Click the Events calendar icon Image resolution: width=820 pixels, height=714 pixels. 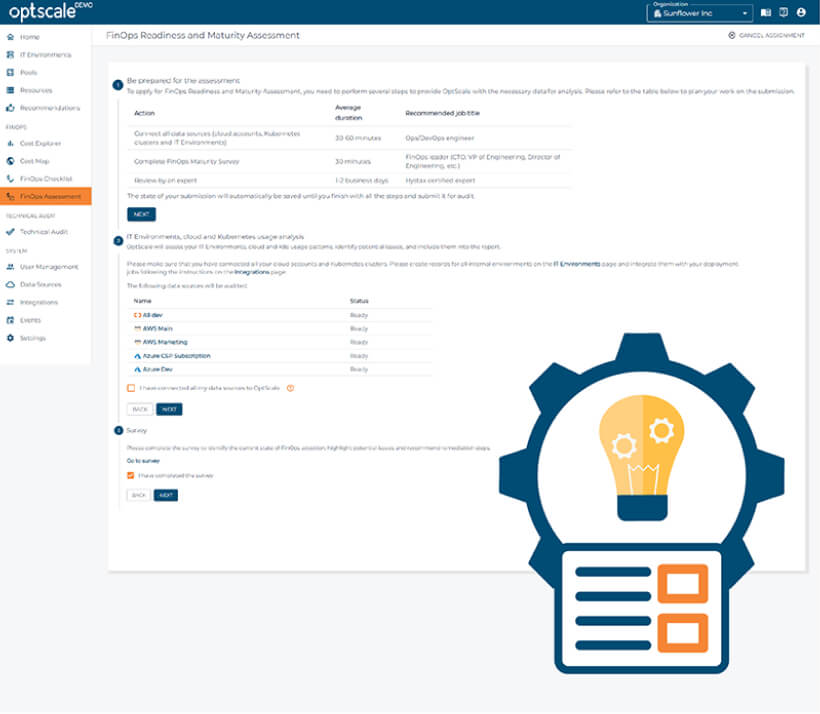click(x=10, y=320)
